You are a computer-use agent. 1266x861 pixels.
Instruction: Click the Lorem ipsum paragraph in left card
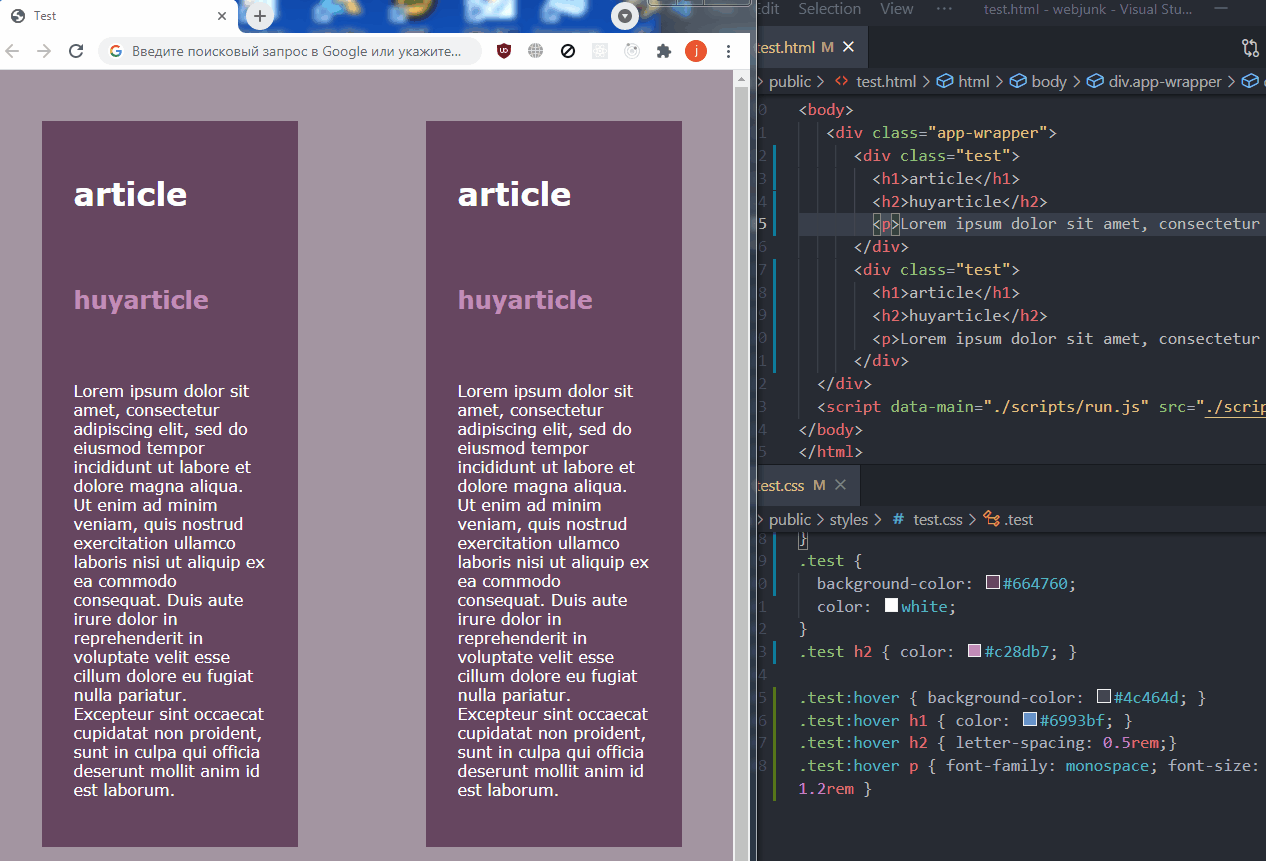pos(170,590)
